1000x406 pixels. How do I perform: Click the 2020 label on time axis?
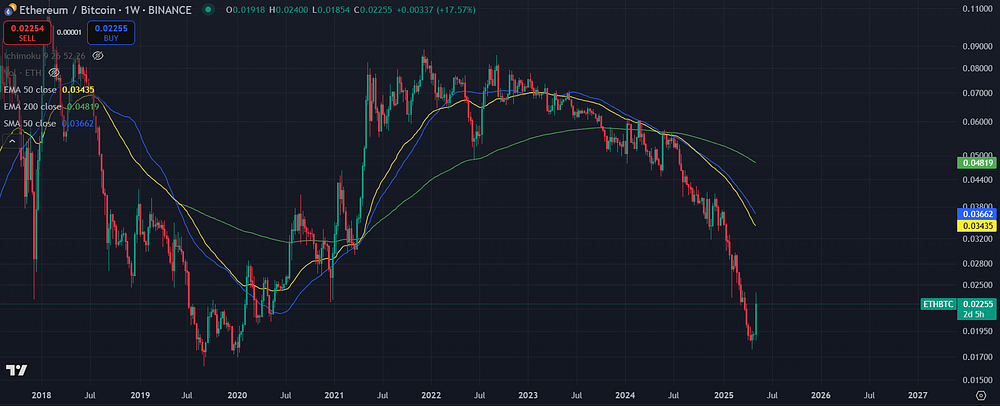point(237,395)
